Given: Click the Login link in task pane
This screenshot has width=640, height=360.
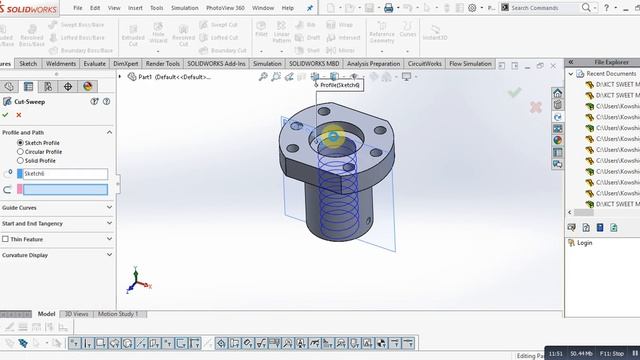Looking at the screenshot, I should click(584, 243).
